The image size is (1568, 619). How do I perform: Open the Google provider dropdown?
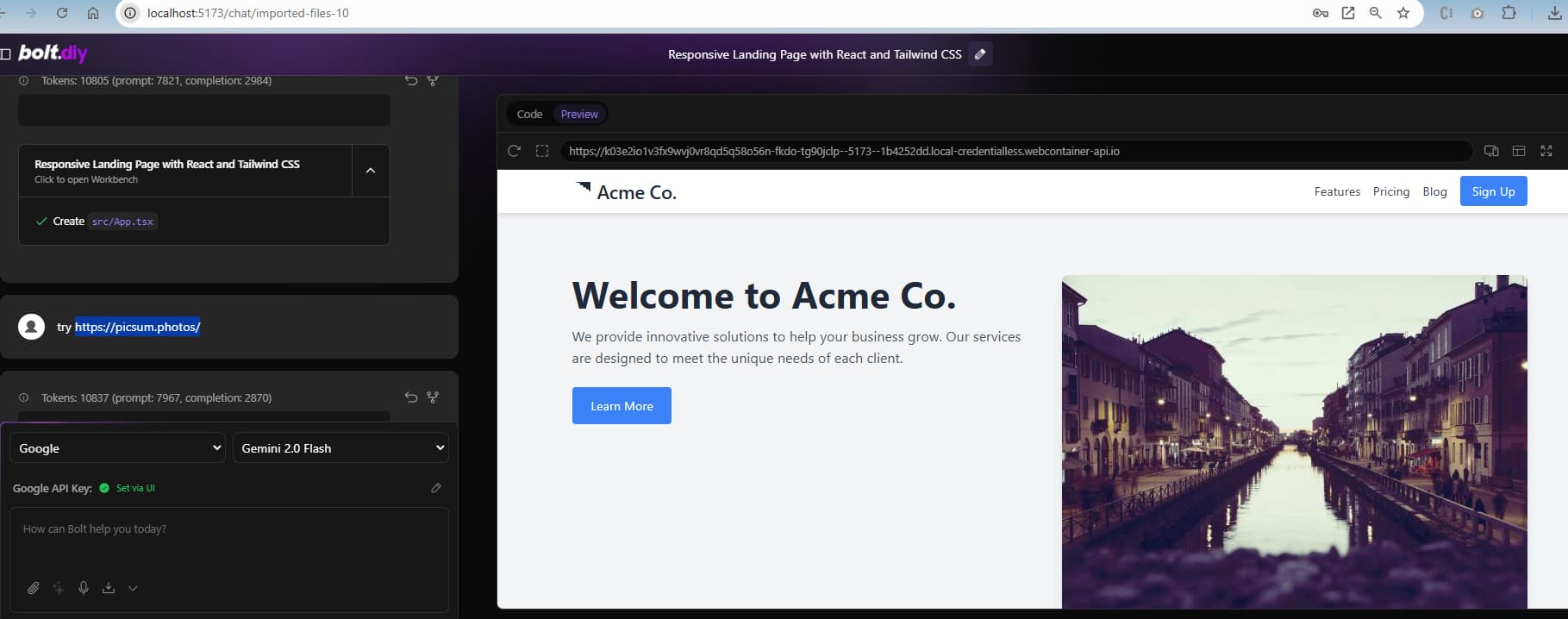(117, 448)
